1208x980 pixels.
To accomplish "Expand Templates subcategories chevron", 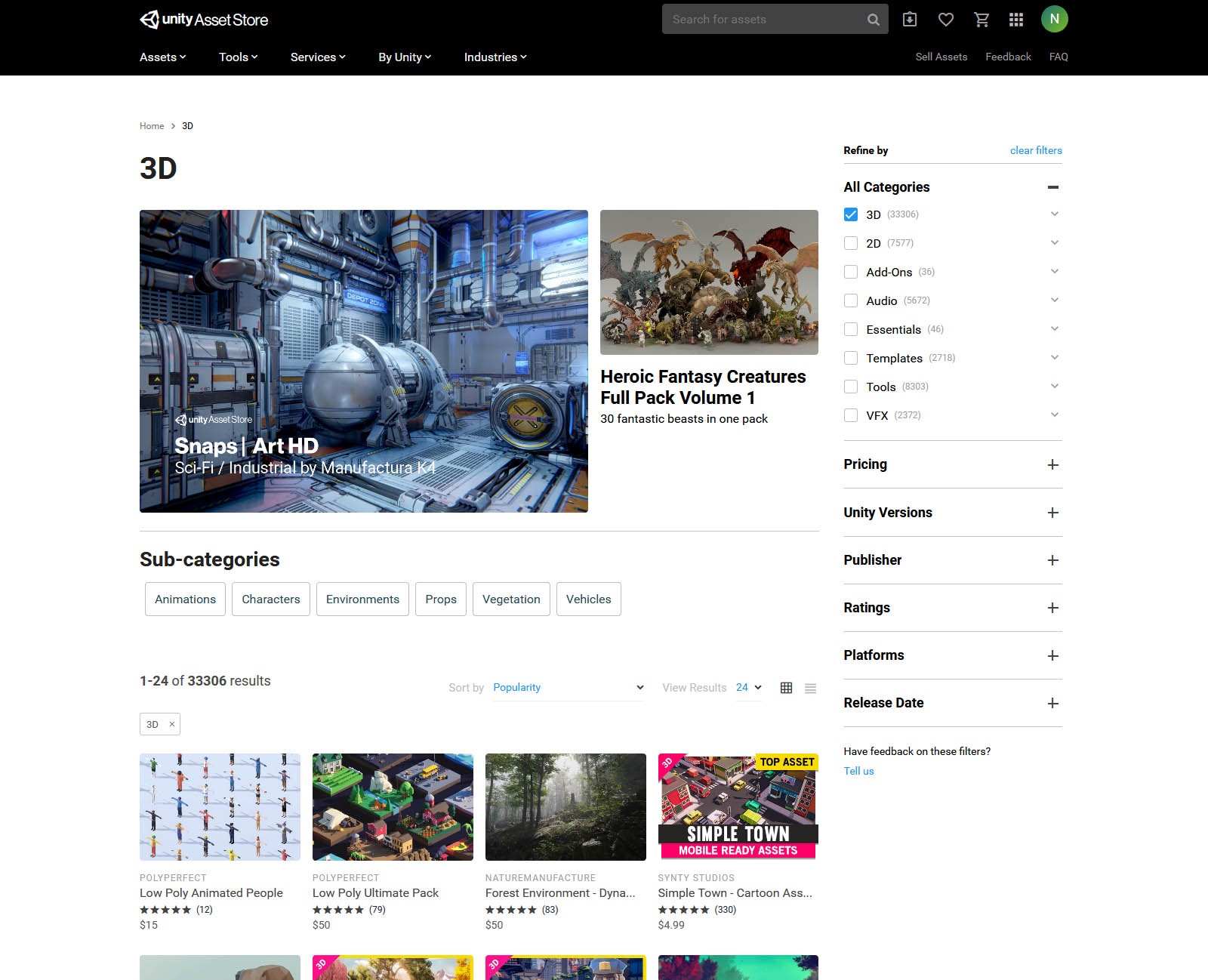I will pyautogui.click(x=1055, y=358).
